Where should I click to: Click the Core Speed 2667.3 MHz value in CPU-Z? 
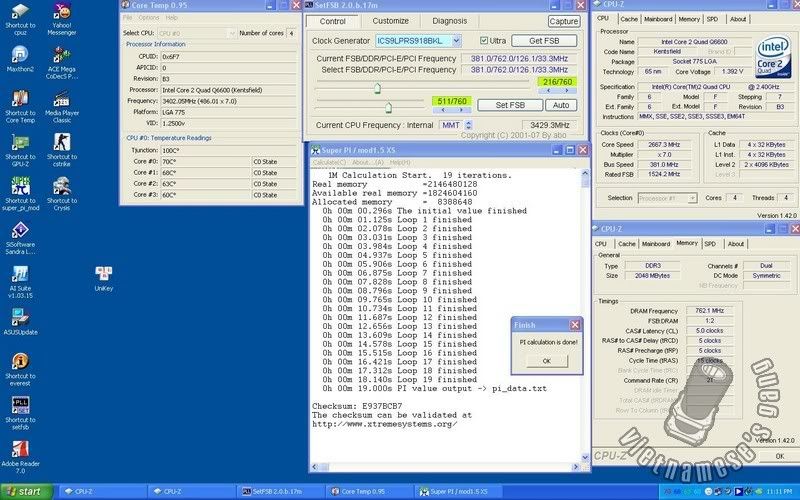tap(664, 144)
